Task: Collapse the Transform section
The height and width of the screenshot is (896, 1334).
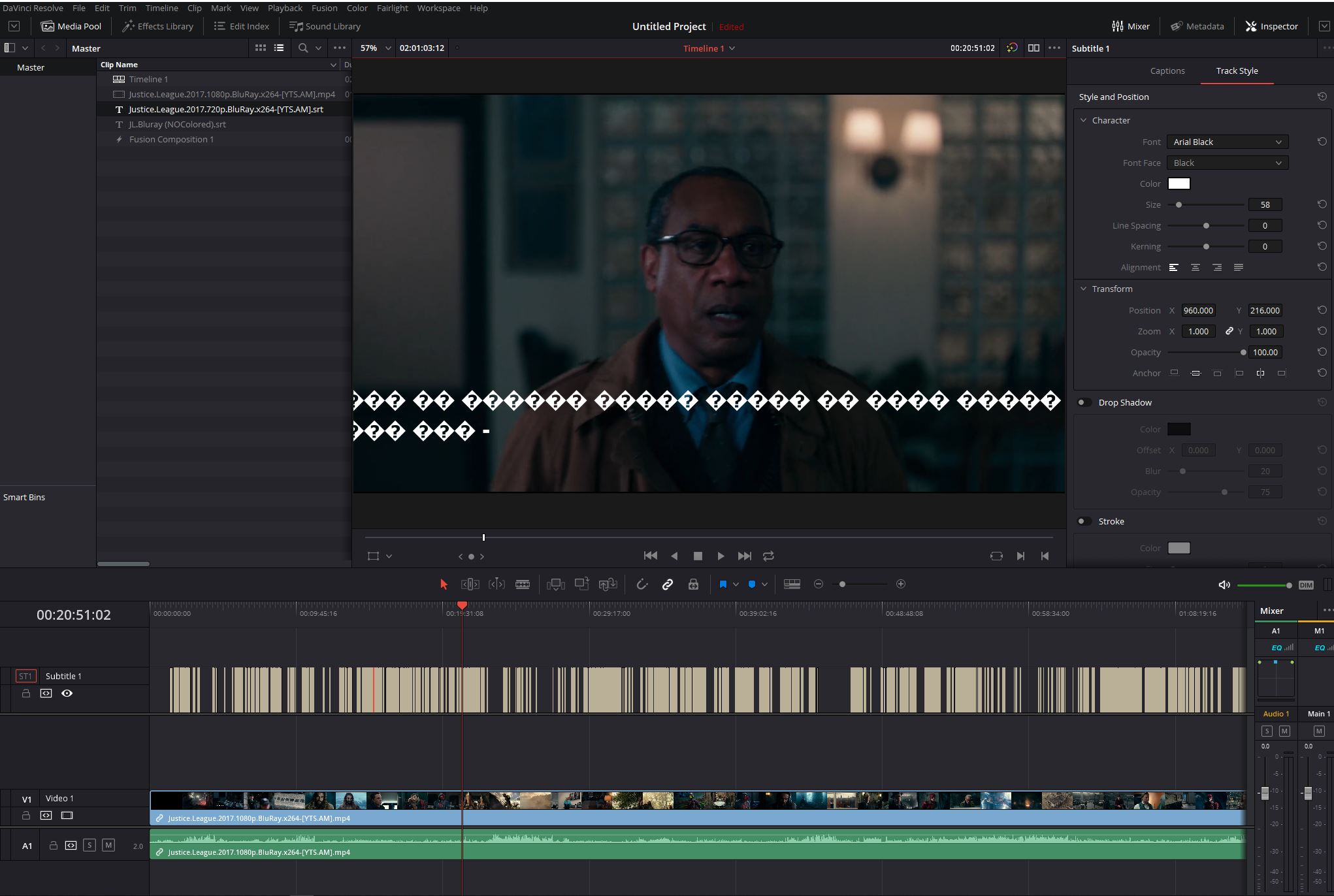Action: coord(1084,289)
